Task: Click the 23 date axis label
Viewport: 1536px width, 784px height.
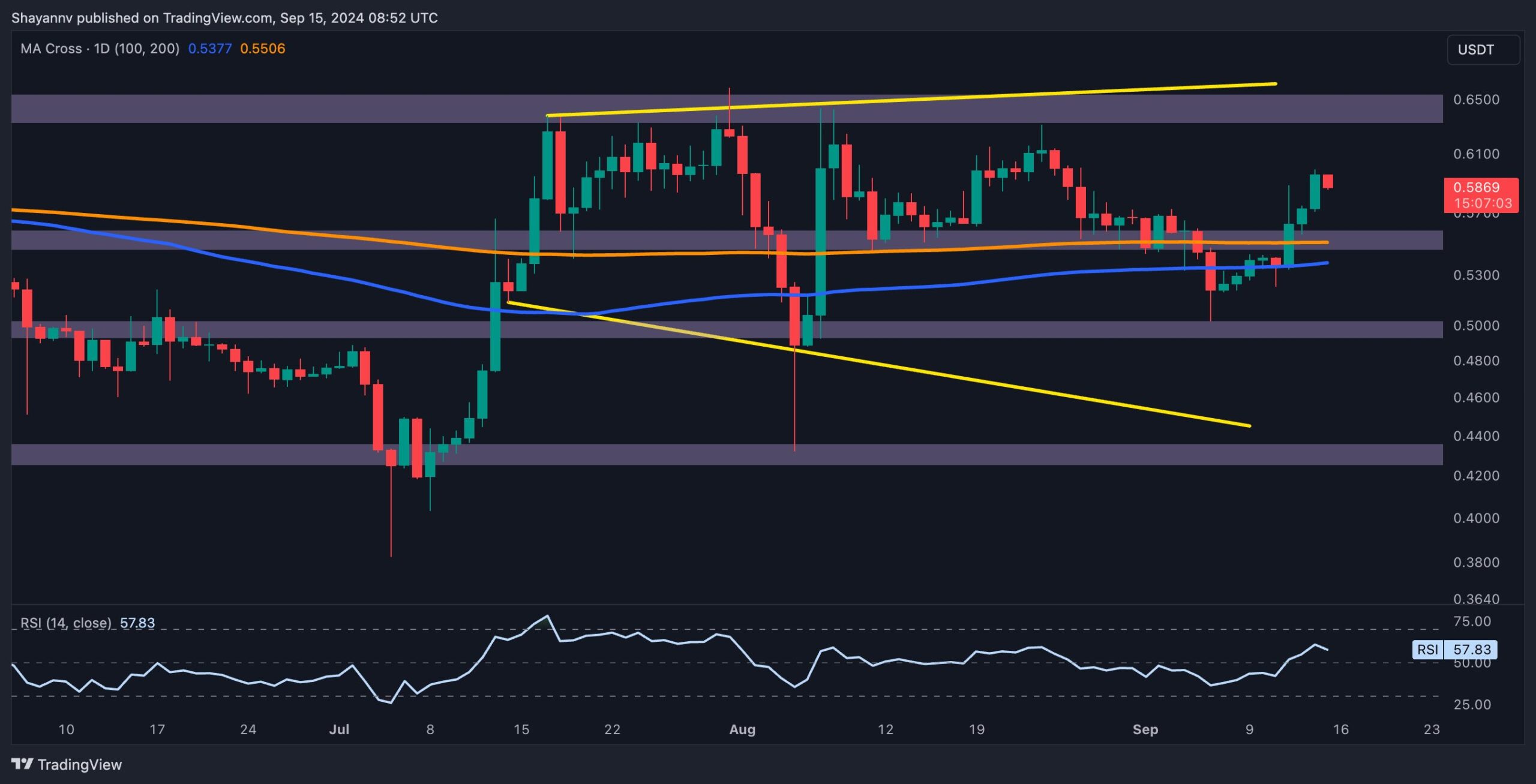Action: [x=1432, y=729]
